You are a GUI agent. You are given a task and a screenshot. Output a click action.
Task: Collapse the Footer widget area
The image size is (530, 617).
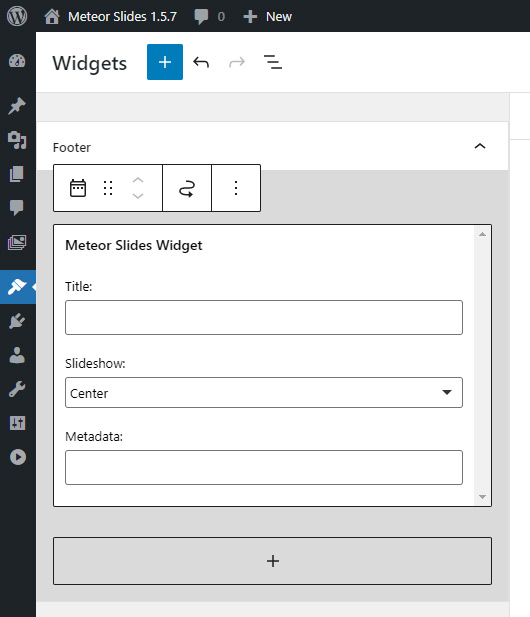480,146
